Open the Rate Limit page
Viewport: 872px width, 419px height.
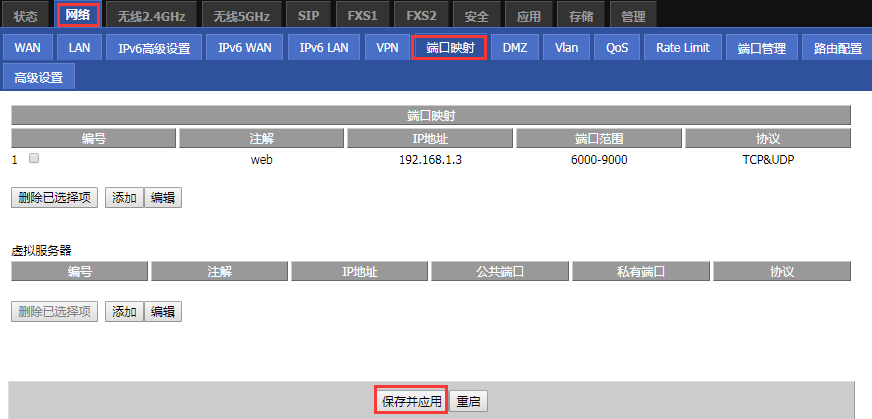coord(683,48)
